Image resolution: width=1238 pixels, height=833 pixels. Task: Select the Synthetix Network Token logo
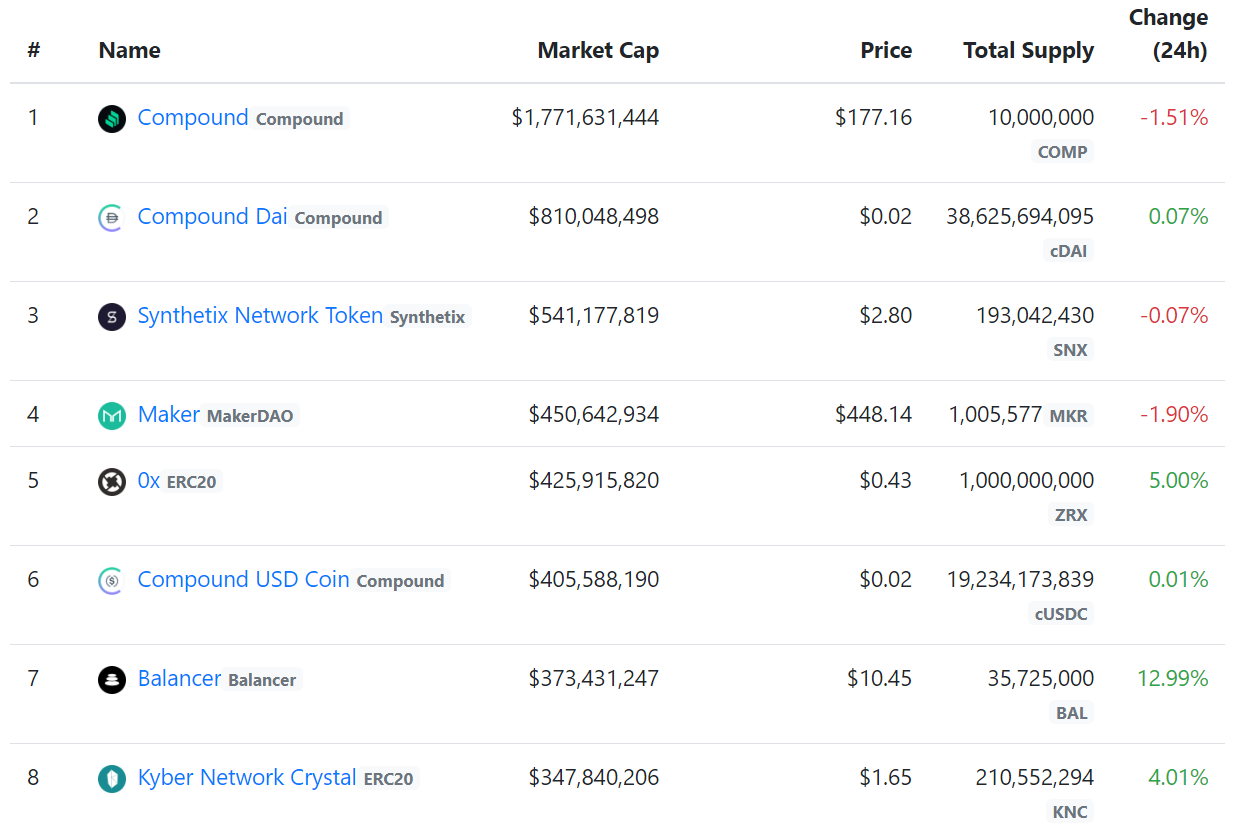(111, 316)
